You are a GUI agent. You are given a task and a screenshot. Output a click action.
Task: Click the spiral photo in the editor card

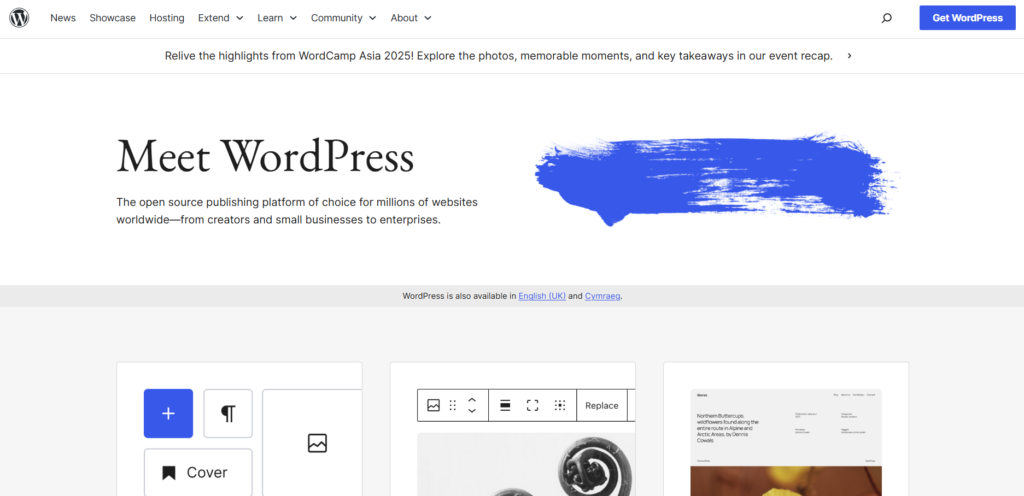[x=526, y=464]
